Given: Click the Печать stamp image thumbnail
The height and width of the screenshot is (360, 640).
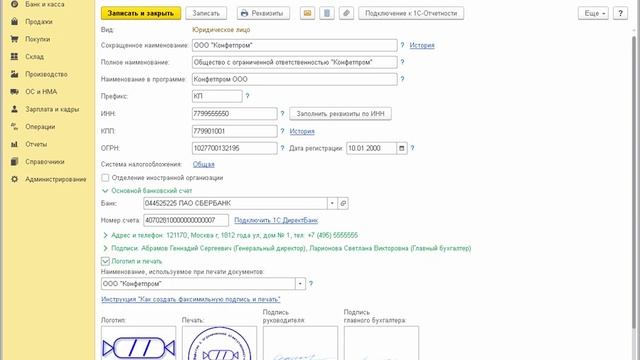Looking at the screenshot, I should click(220, 343).
